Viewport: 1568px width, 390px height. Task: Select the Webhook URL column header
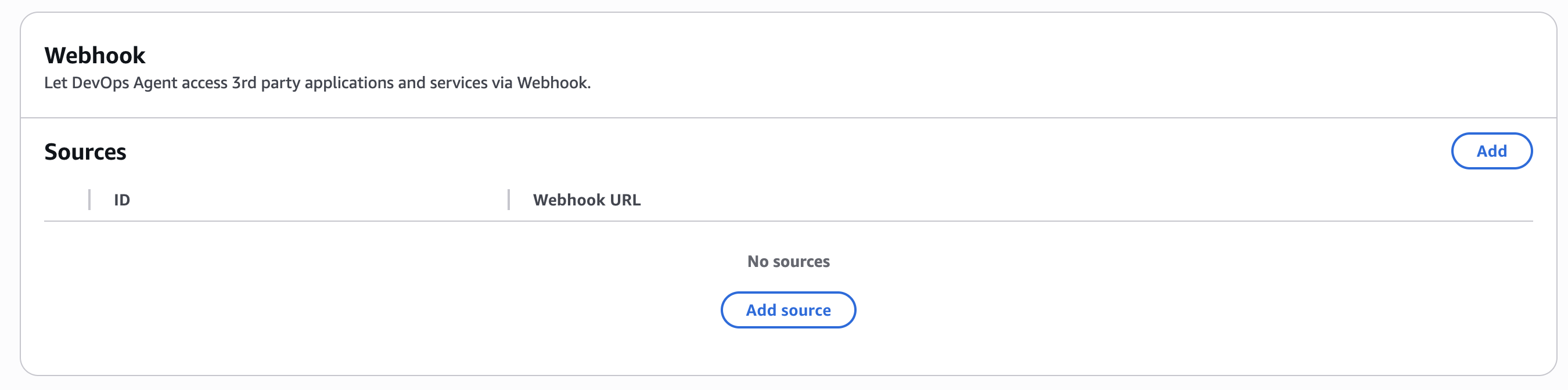pyautogui.click(x=586, y=200)
